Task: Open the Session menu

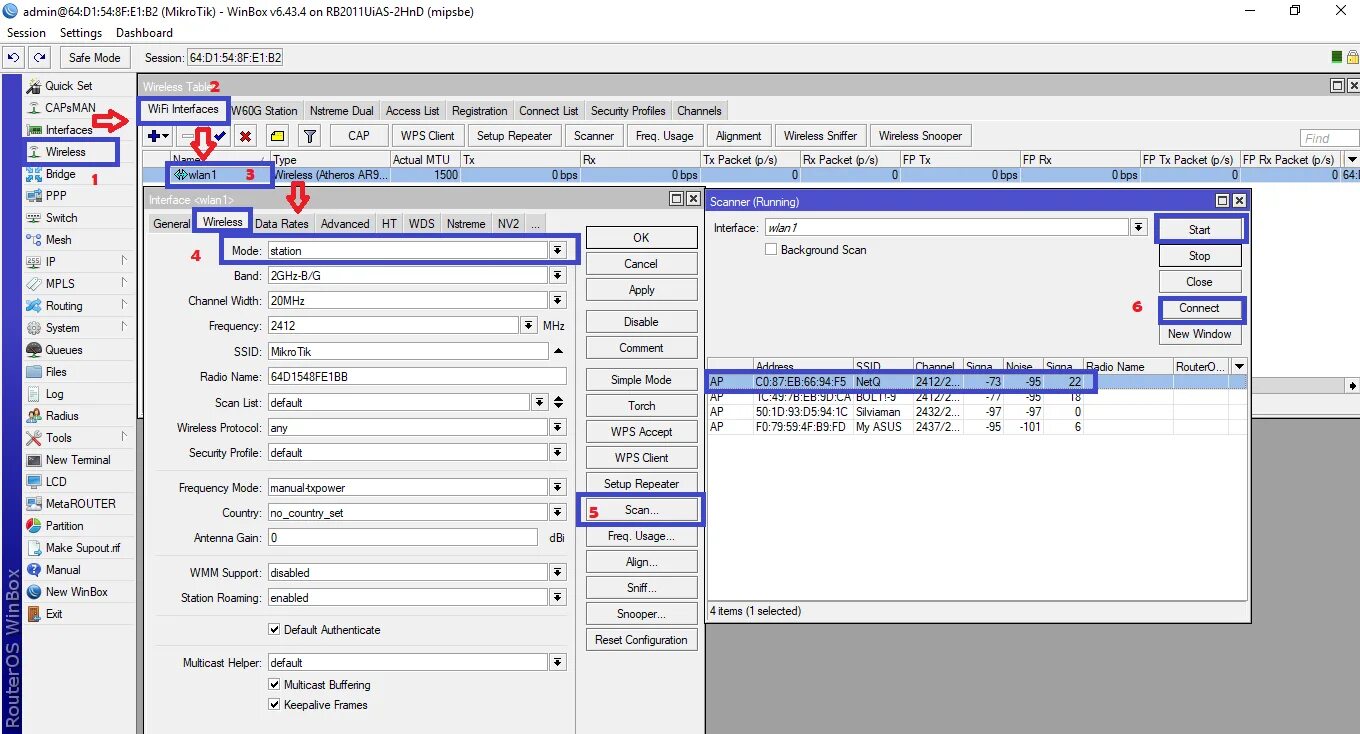Action: pyautogui.click(x=26, y=33)
